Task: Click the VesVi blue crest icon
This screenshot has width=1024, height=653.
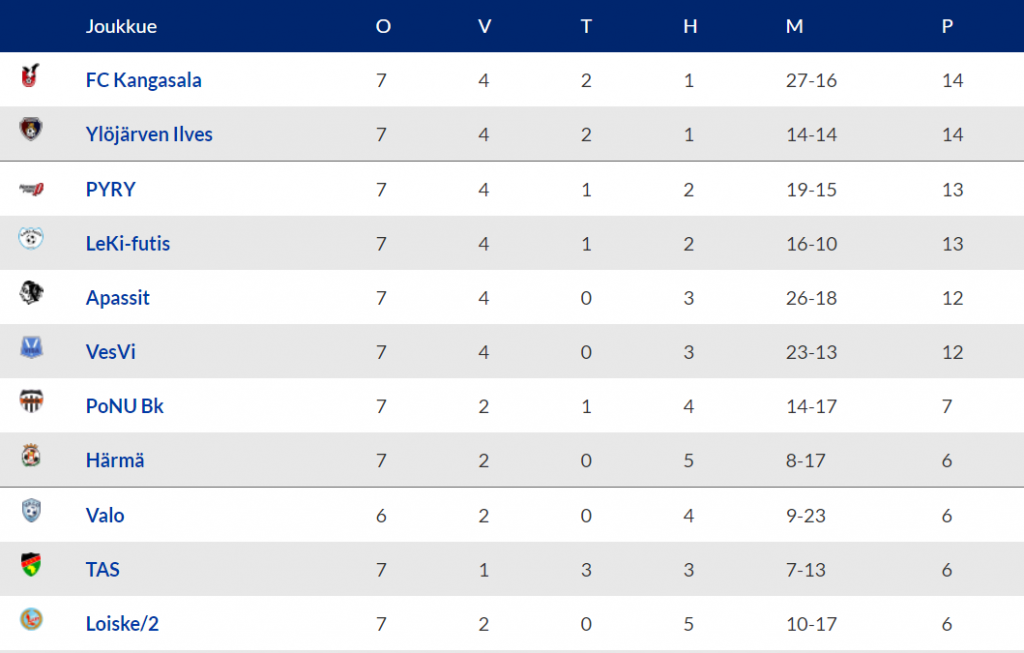Action: [x=31, y=347]
